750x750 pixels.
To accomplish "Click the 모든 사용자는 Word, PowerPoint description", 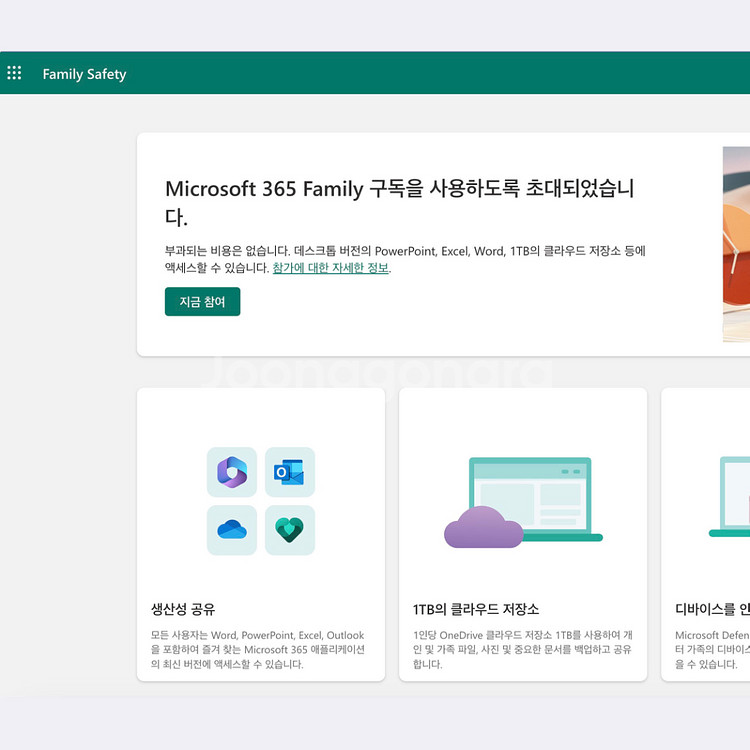I will (x=258, y=650).
